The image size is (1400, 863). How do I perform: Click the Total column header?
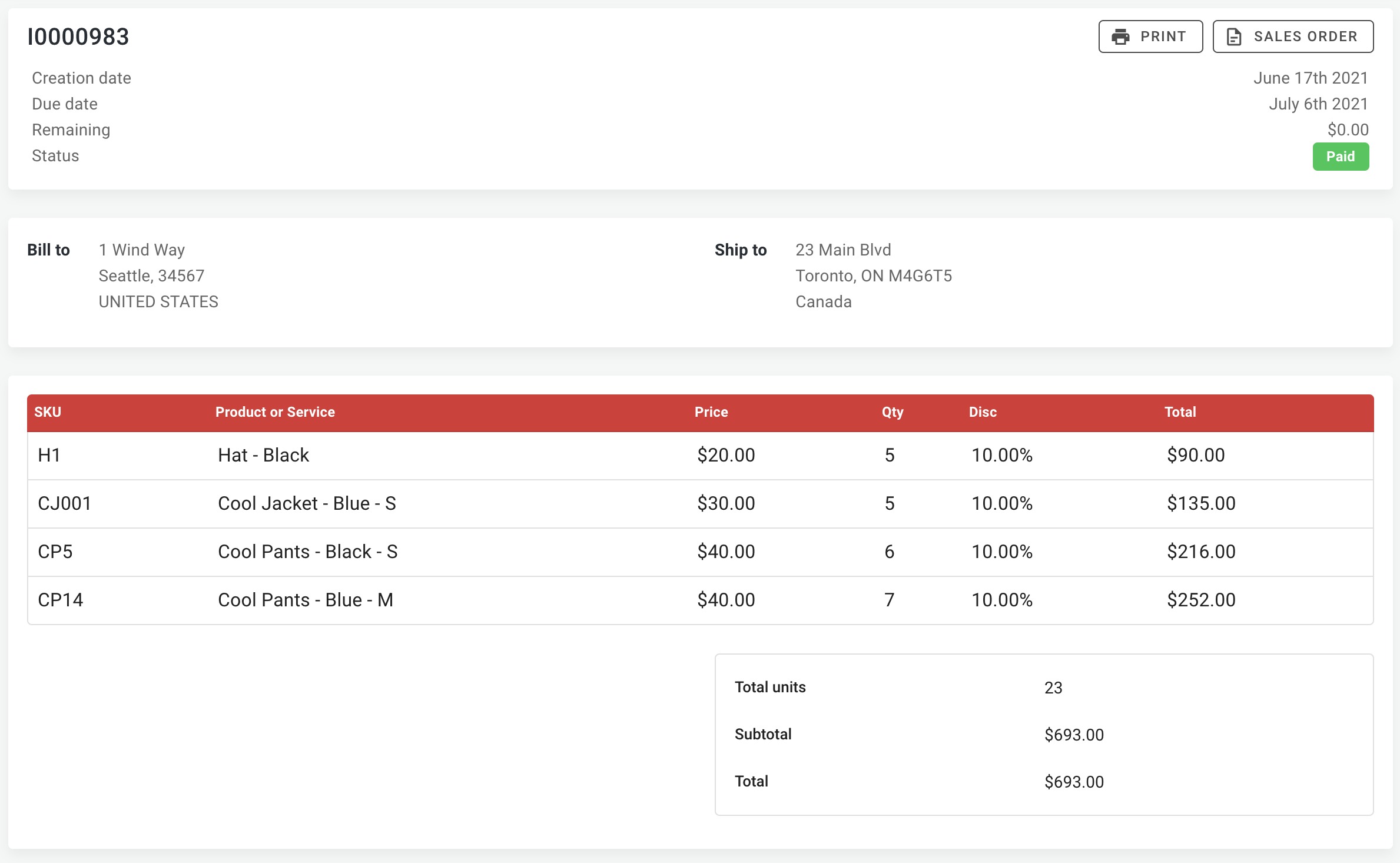pyautogui.click(x=1180, y=412)
